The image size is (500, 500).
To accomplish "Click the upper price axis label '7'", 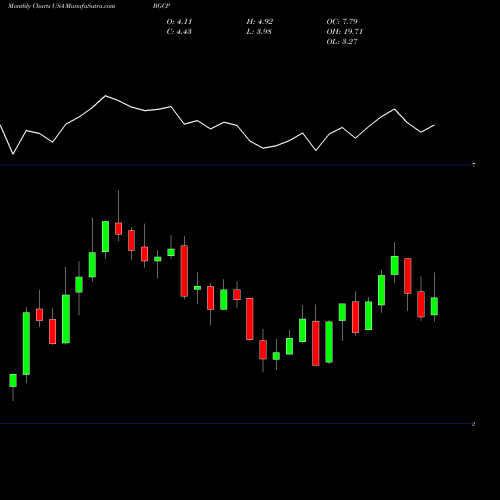I will (x=474, y=165).
